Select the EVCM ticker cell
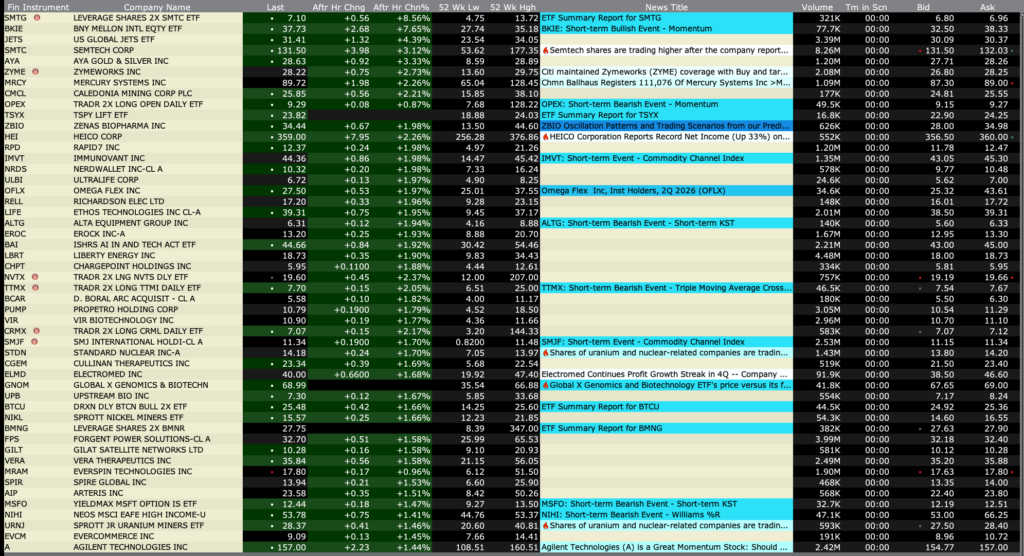Image resolution: width=1024 pixels, height=556 pixels. (16, 536)
